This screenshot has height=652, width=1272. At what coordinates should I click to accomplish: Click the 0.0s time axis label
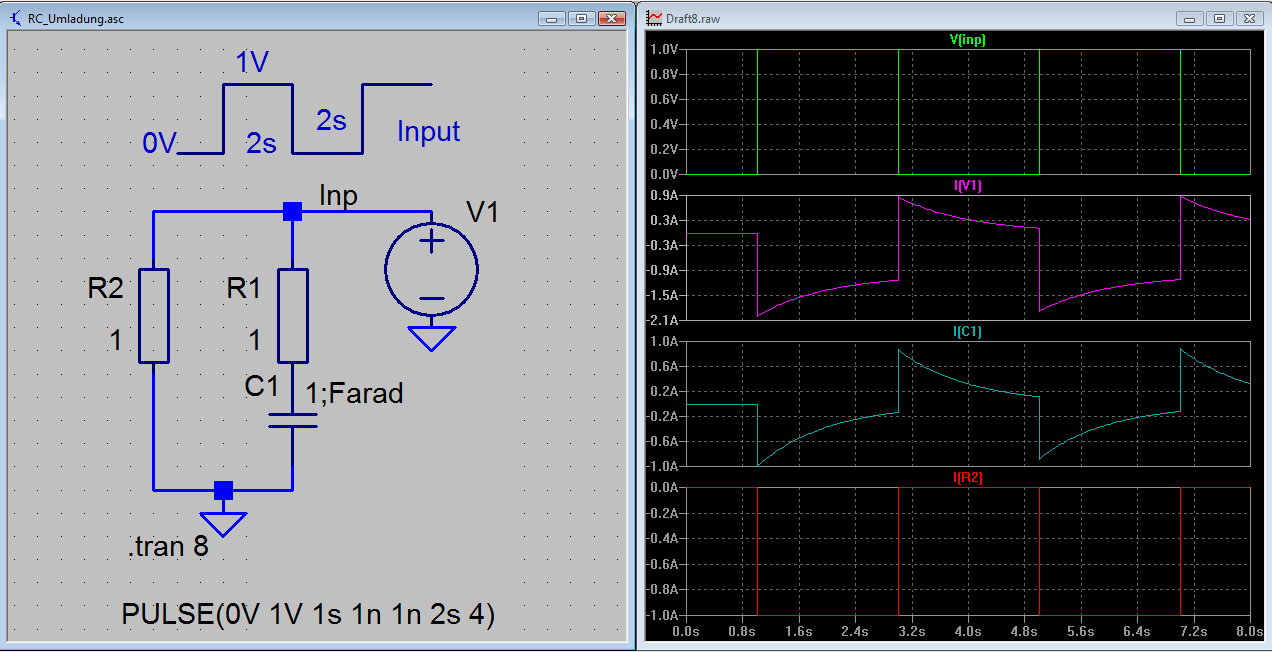coord(686,631)
